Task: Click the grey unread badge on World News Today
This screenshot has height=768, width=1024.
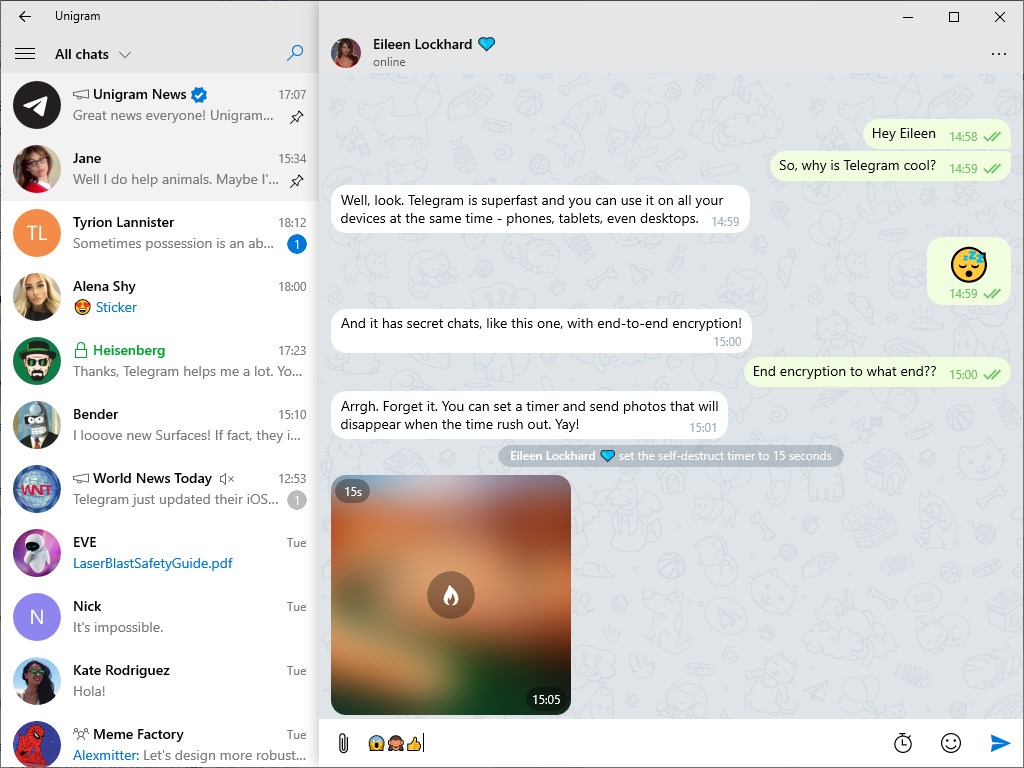Action: click(x=297, y=500)
